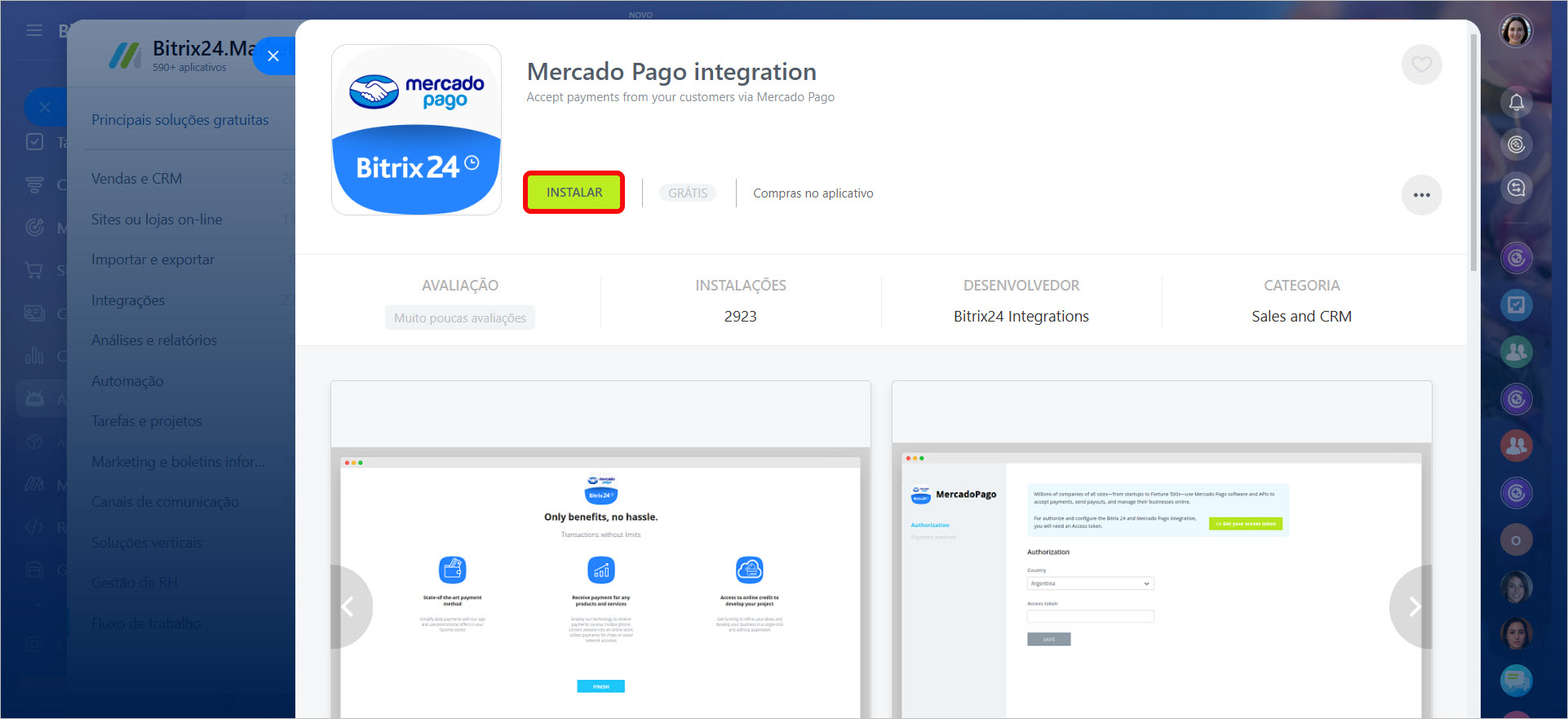Viewport: 1568px width, 719px height.
Task: Open the shopping cart icon in left sidebar
Action: (34, 270)
